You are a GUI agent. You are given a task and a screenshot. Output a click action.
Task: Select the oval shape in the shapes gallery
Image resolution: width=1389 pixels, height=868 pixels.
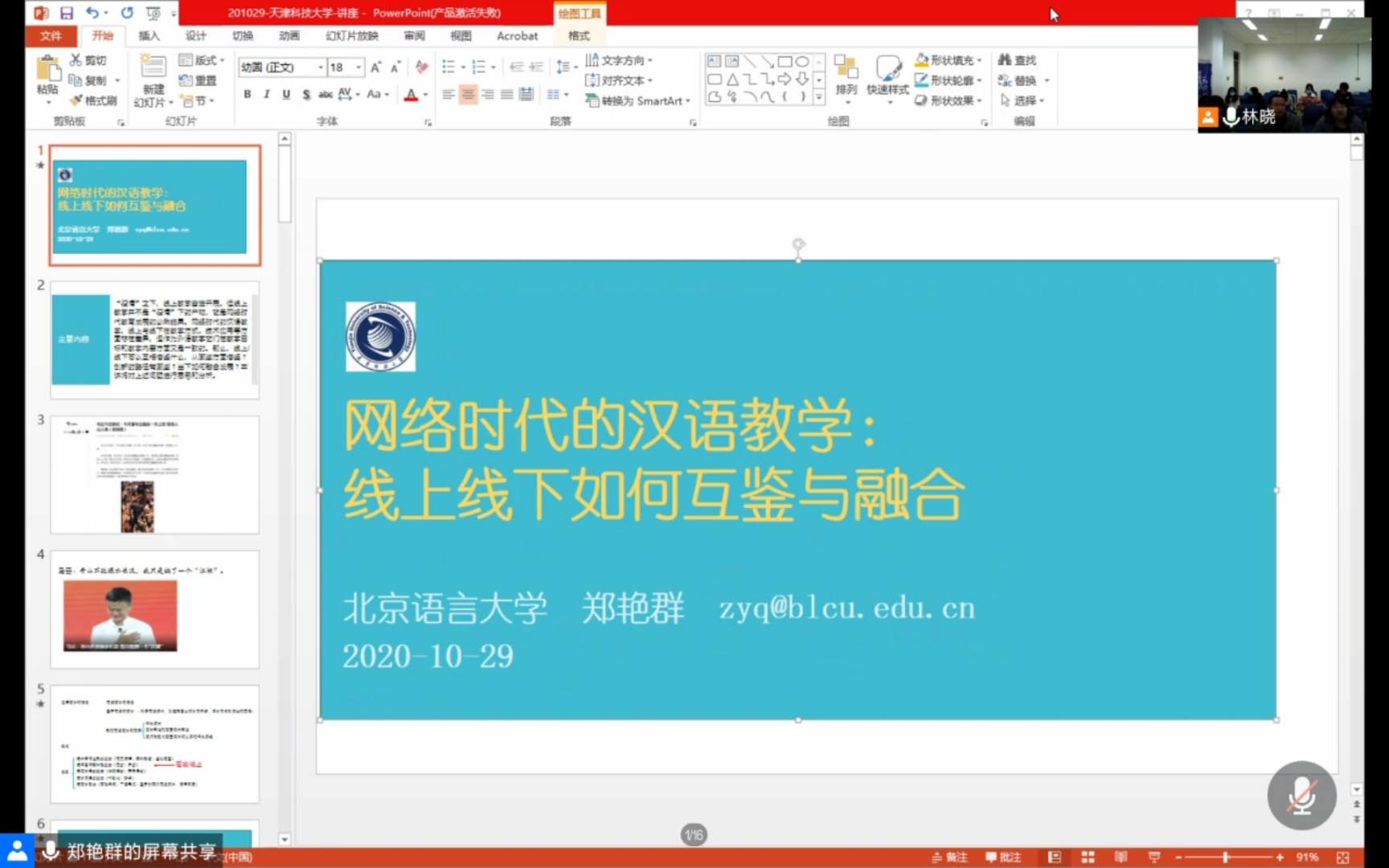[x=802, y=61]
